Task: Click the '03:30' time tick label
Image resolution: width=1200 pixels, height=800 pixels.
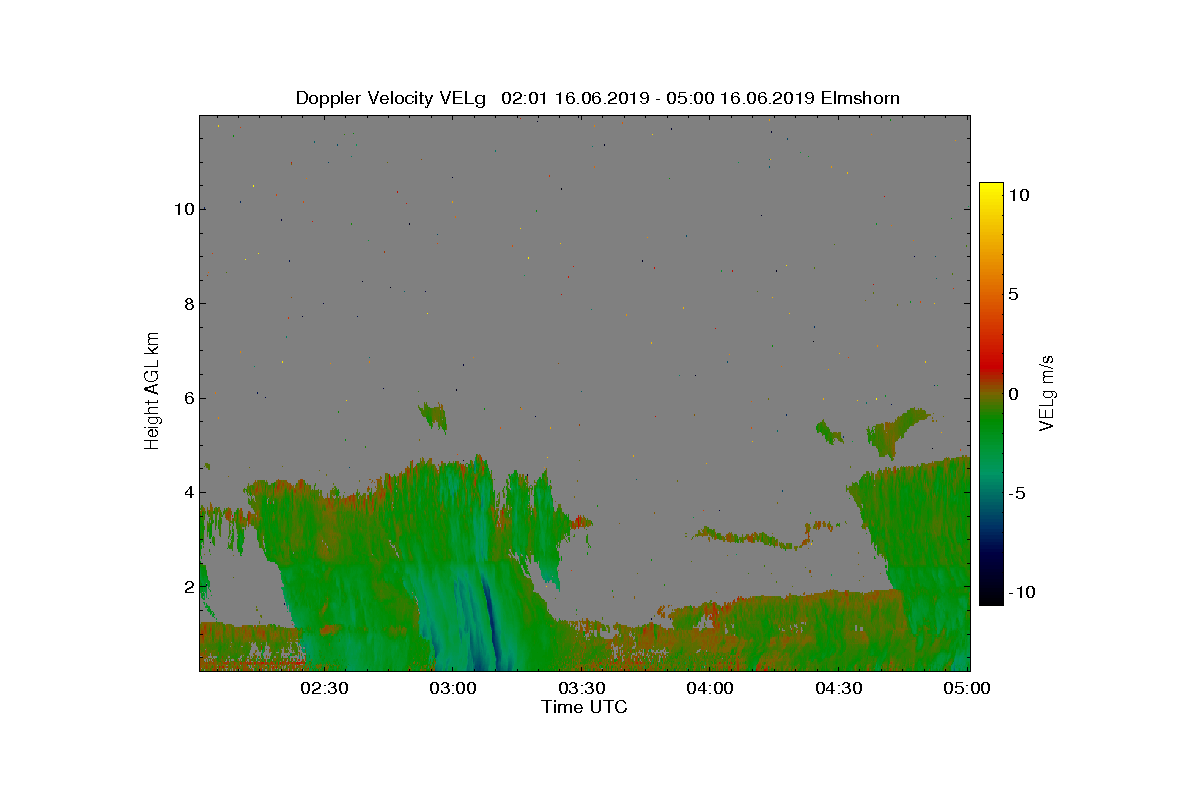Action: 580,688
